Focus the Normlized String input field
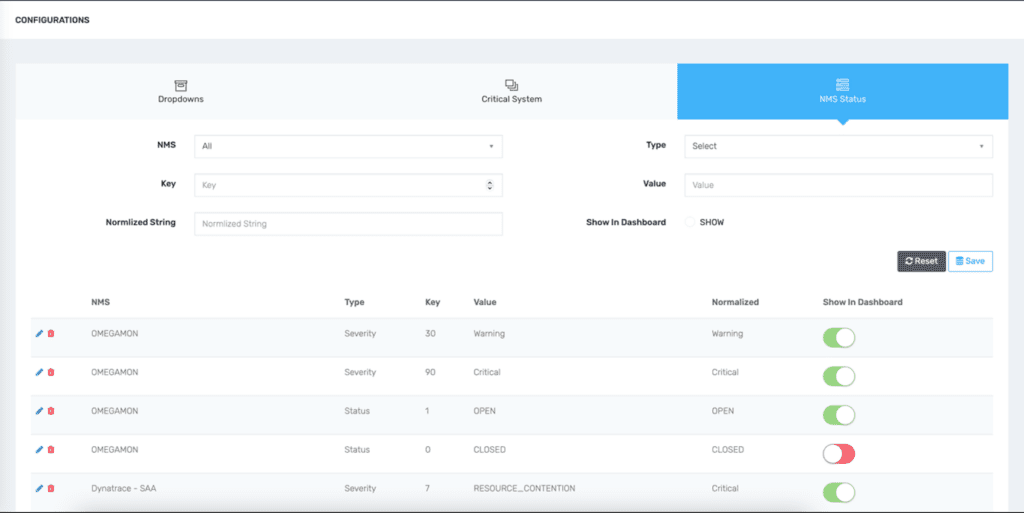 point(348,224)
